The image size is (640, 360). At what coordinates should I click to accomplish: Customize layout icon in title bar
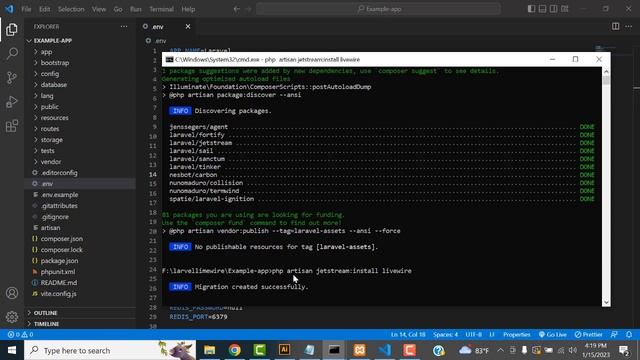pyautogui.click(x=565, y=9)
